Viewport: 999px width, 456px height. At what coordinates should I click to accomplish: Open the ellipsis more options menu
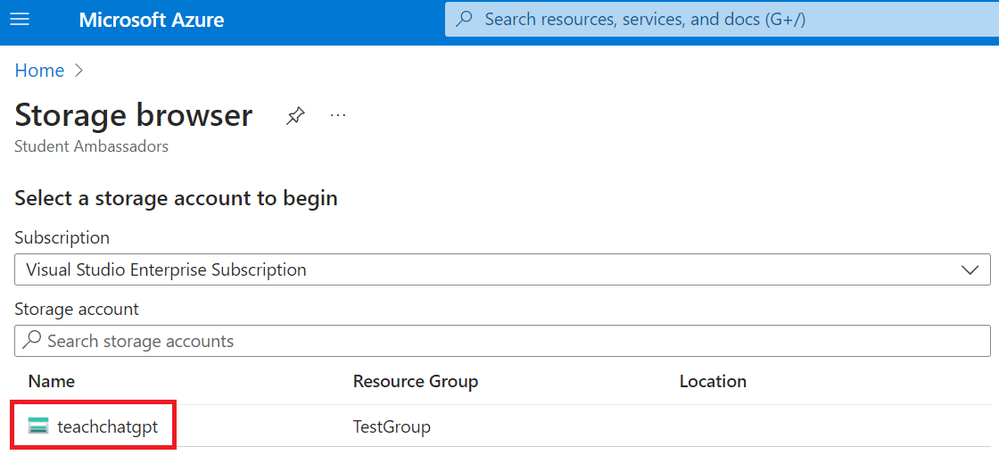[x=338, y=115]
